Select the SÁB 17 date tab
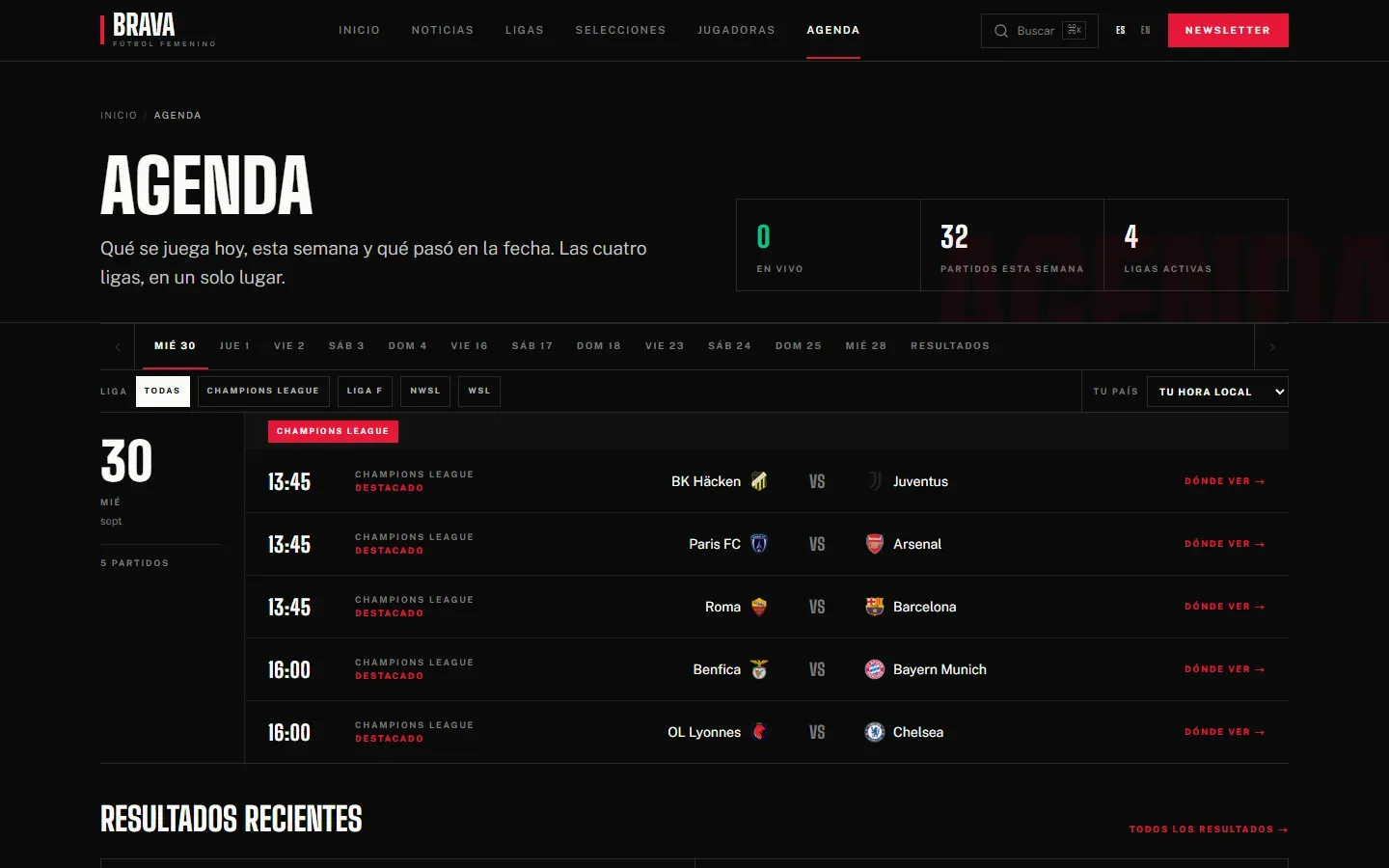Viewport: 1389px width, 868px height. point(532,346)
